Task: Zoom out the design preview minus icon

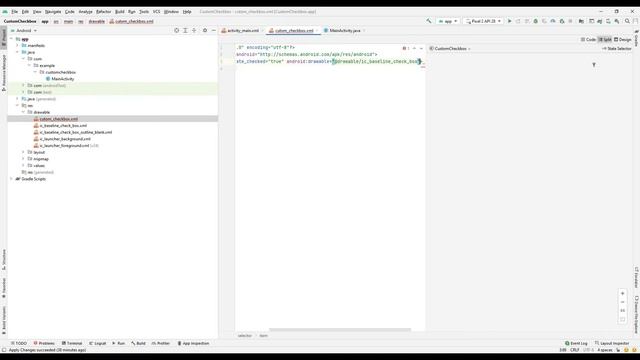Action: pyautogui.click(x=622, y=302)
